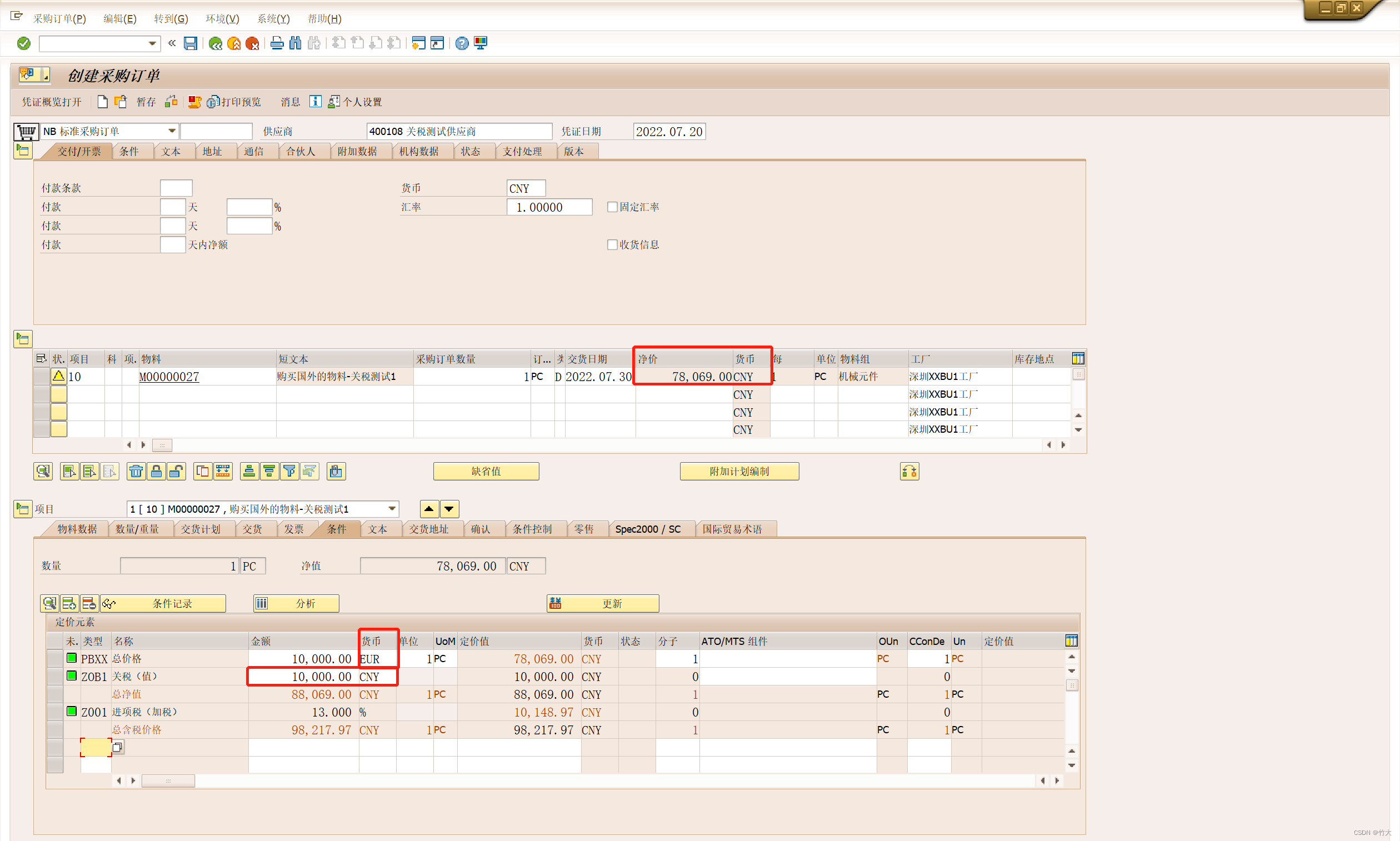Viewport: 1400px width, 841px height.
Task: Click the delete item trash icon
Action: [136, 471]
